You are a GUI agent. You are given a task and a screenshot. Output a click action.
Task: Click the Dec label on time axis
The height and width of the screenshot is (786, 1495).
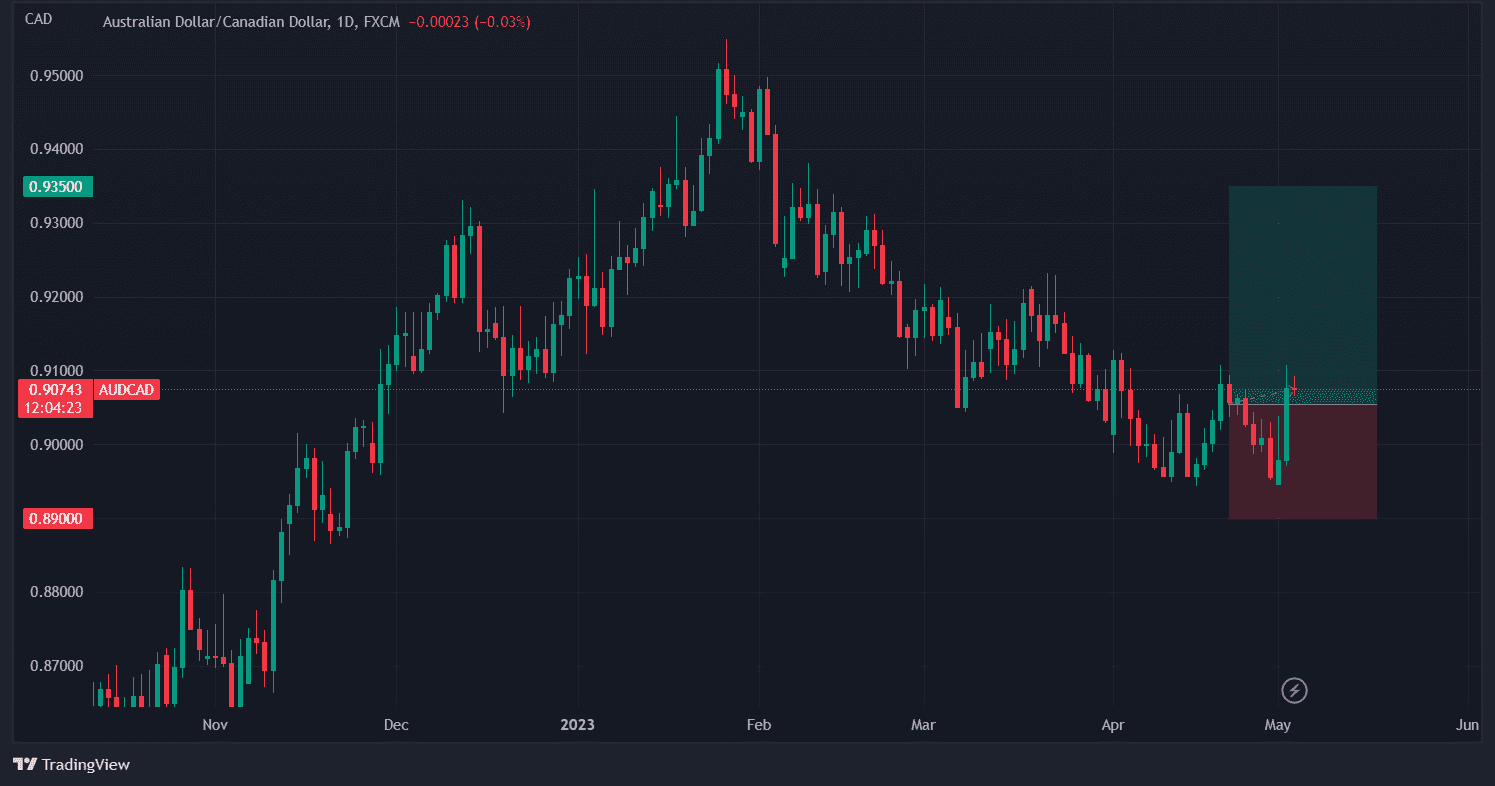coord(396,725)
